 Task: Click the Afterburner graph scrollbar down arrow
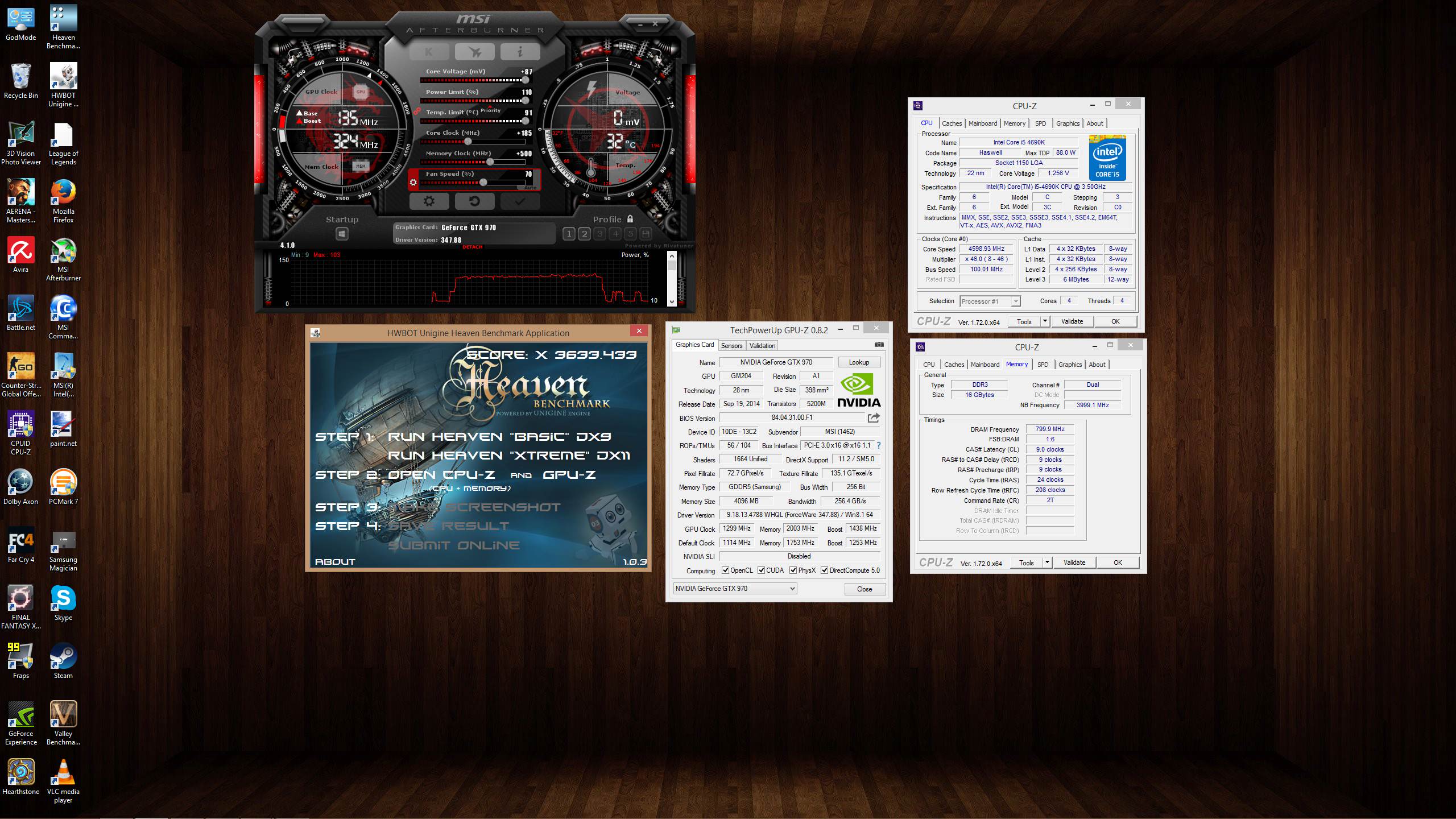(x=672, y=302)
